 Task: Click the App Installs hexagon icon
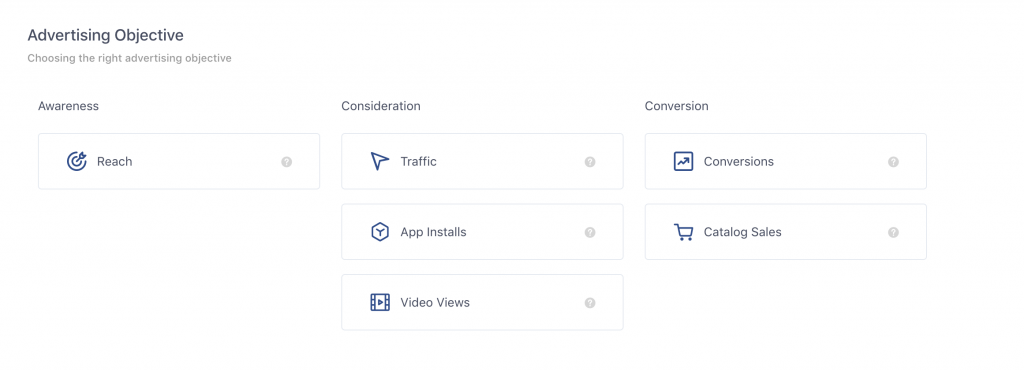(x=379, y=232)
